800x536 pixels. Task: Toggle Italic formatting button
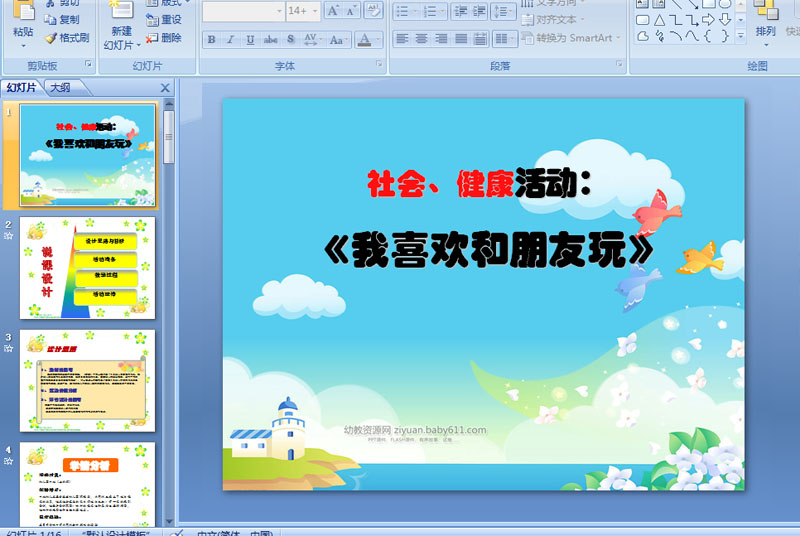231,39
